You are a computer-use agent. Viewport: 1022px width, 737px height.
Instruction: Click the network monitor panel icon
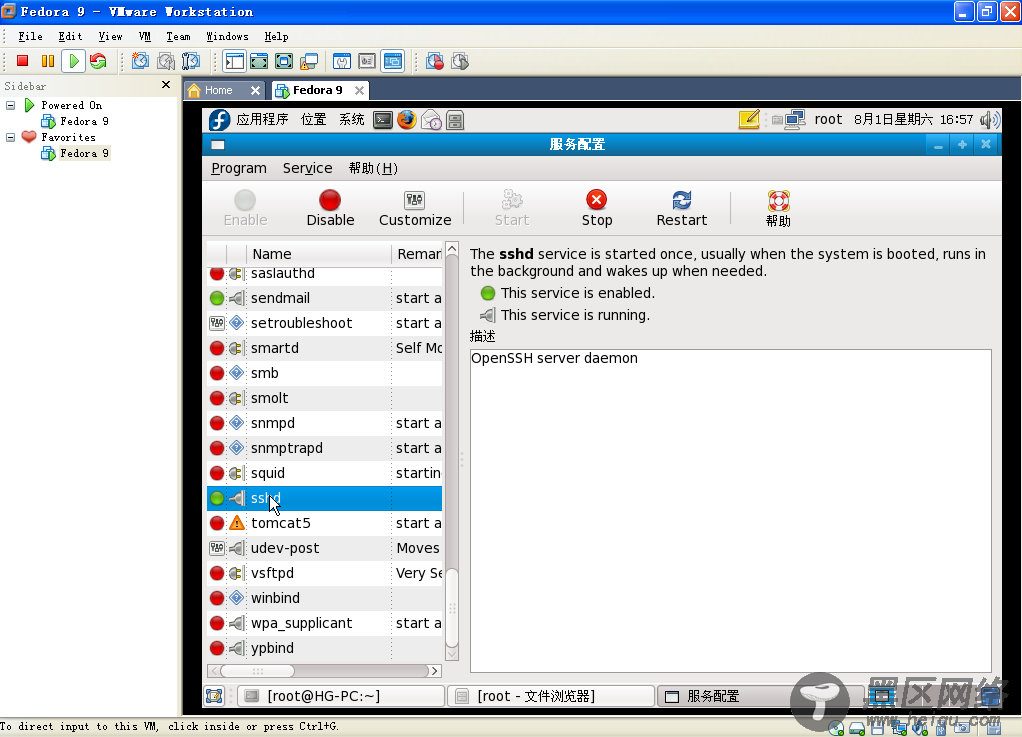tap(795, 119)
